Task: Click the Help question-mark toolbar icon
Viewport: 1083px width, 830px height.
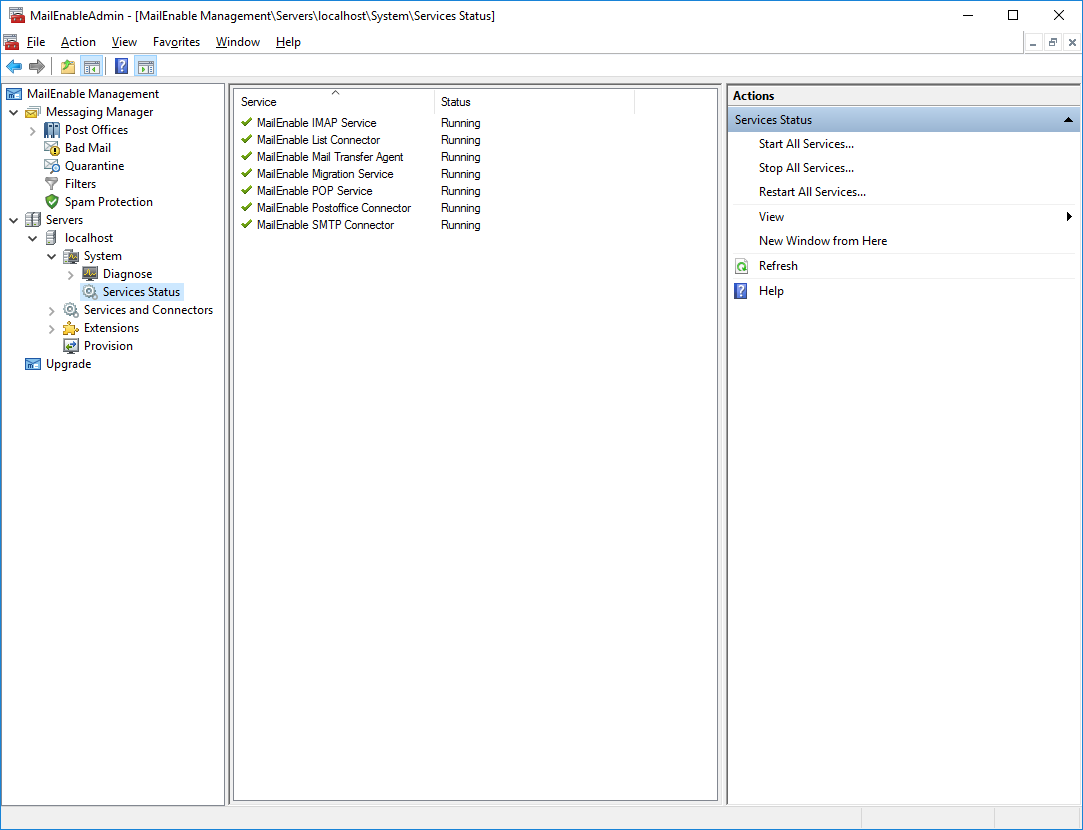Action: tap(120, 66)
